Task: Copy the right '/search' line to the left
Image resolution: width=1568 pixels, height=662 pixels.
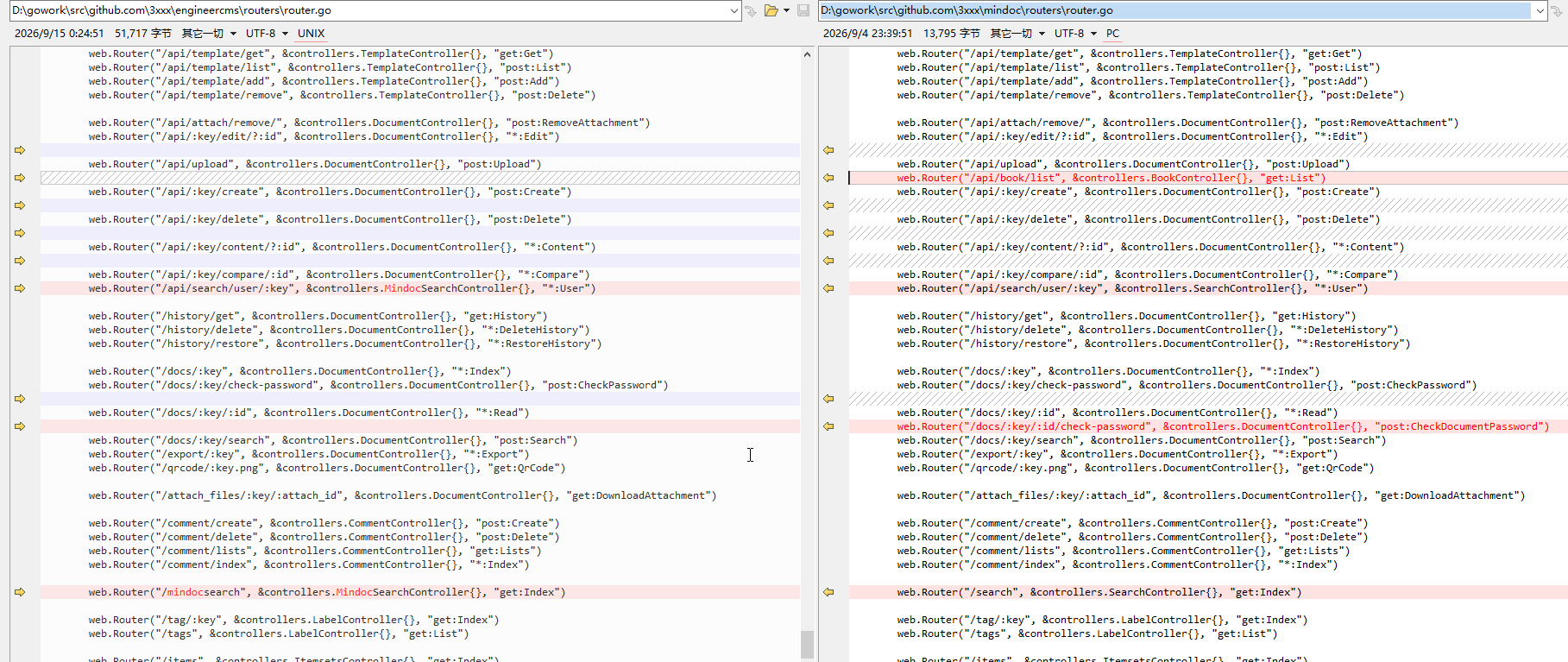Action: pos(828,592)
